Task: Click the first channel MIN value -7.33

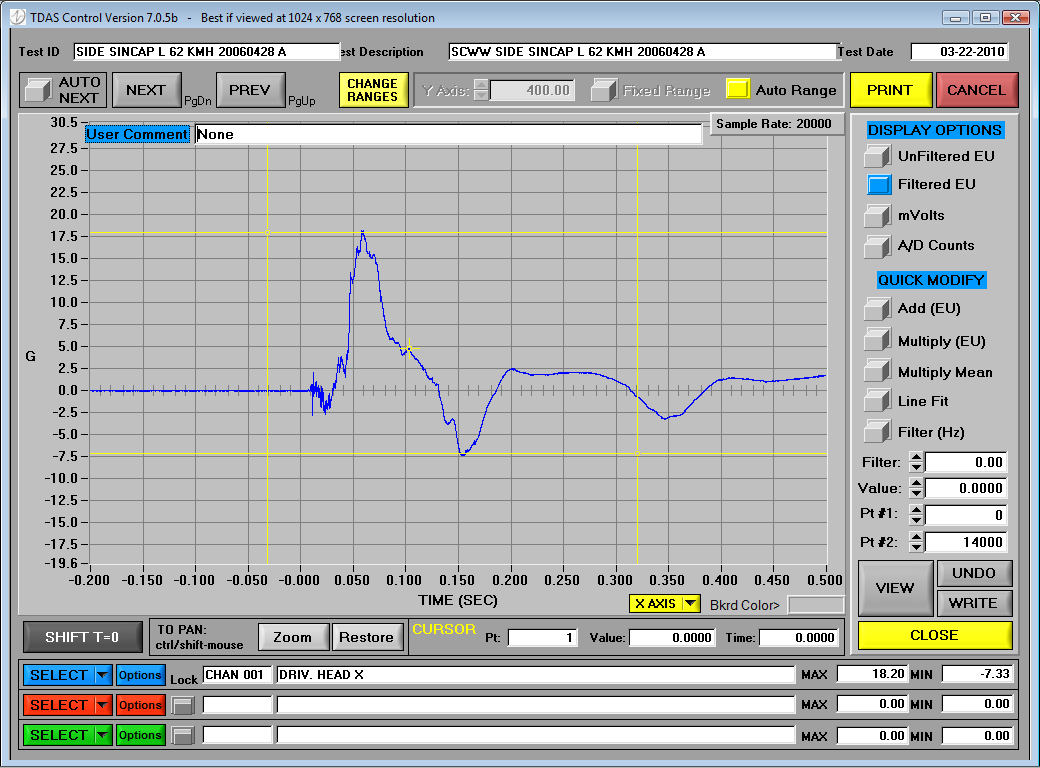Action: 978,674
